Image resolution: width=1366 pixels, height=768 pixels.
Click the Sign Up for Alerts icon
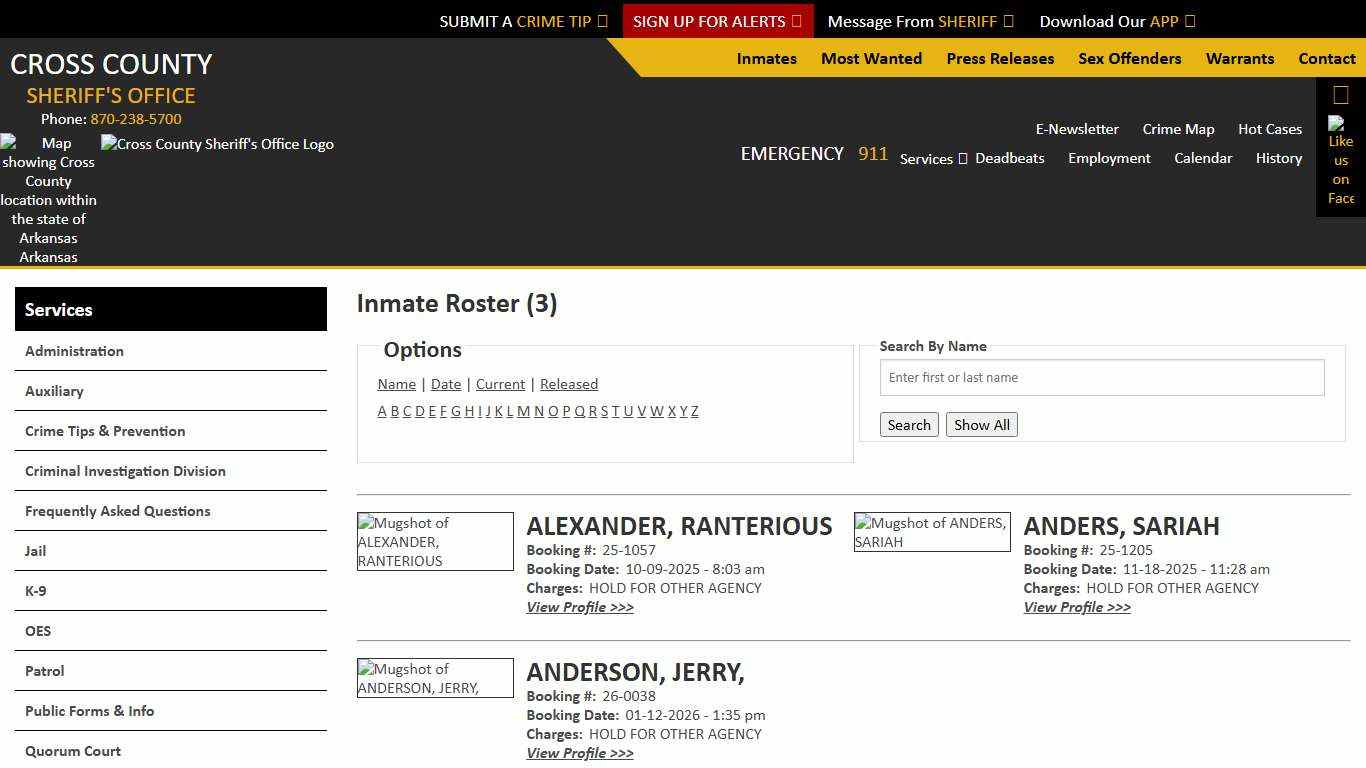point(798,20)
